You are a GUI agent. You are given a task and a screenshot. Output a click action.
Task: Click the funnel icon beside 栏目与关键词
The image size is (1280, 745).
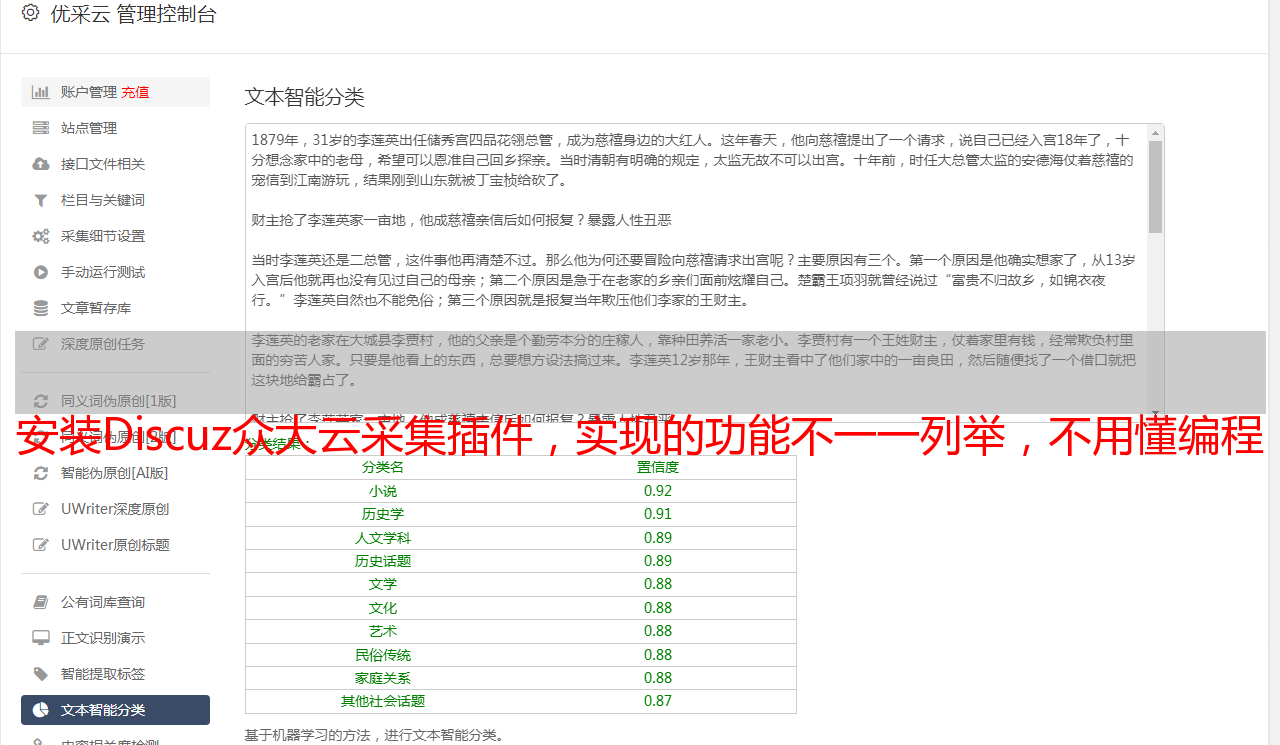point(41,200)
